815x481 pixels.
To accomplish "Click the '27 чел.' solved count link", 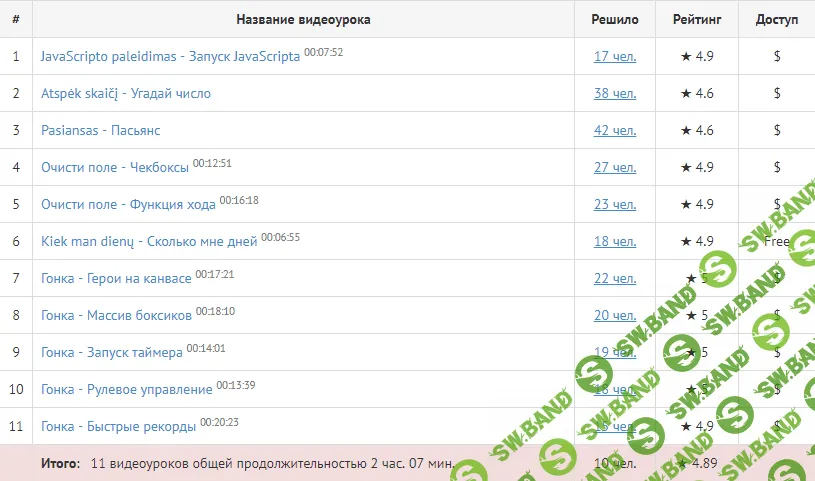I will coord(614,168).
